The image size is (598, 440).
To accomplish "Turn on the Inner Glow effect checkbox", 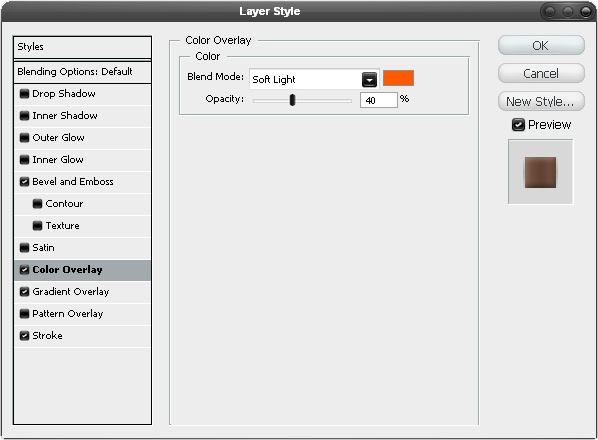I will 24,160.
